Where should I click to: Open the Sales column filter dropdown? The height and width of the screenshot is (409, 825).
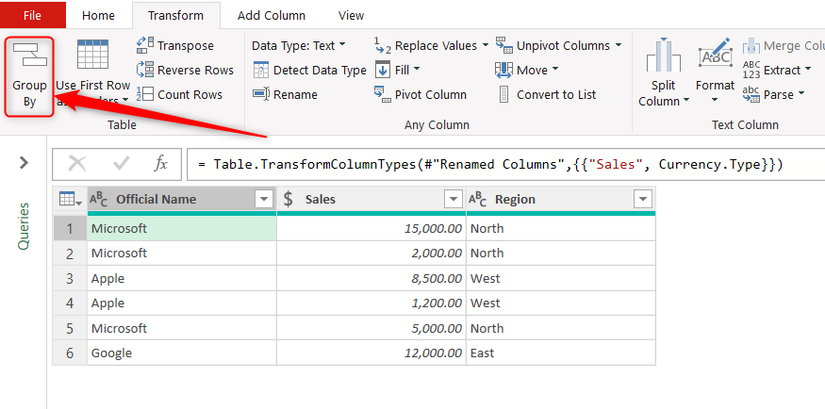pos(453,199)
